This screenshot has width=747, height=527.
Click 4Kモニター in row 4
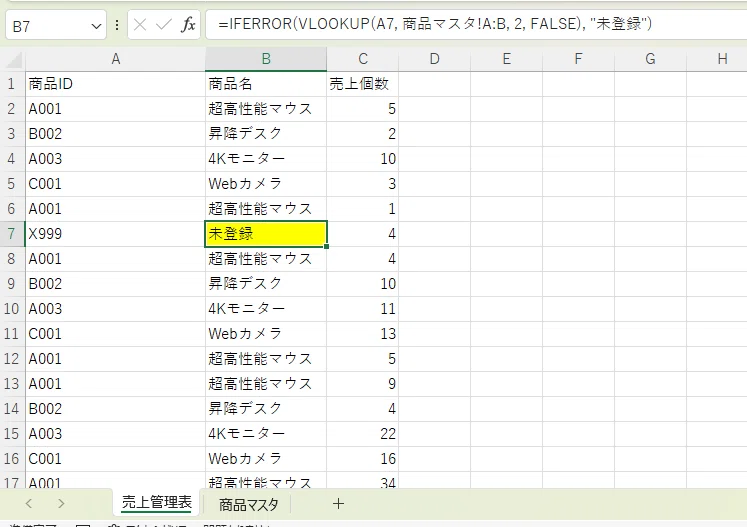tap(266, 159)
